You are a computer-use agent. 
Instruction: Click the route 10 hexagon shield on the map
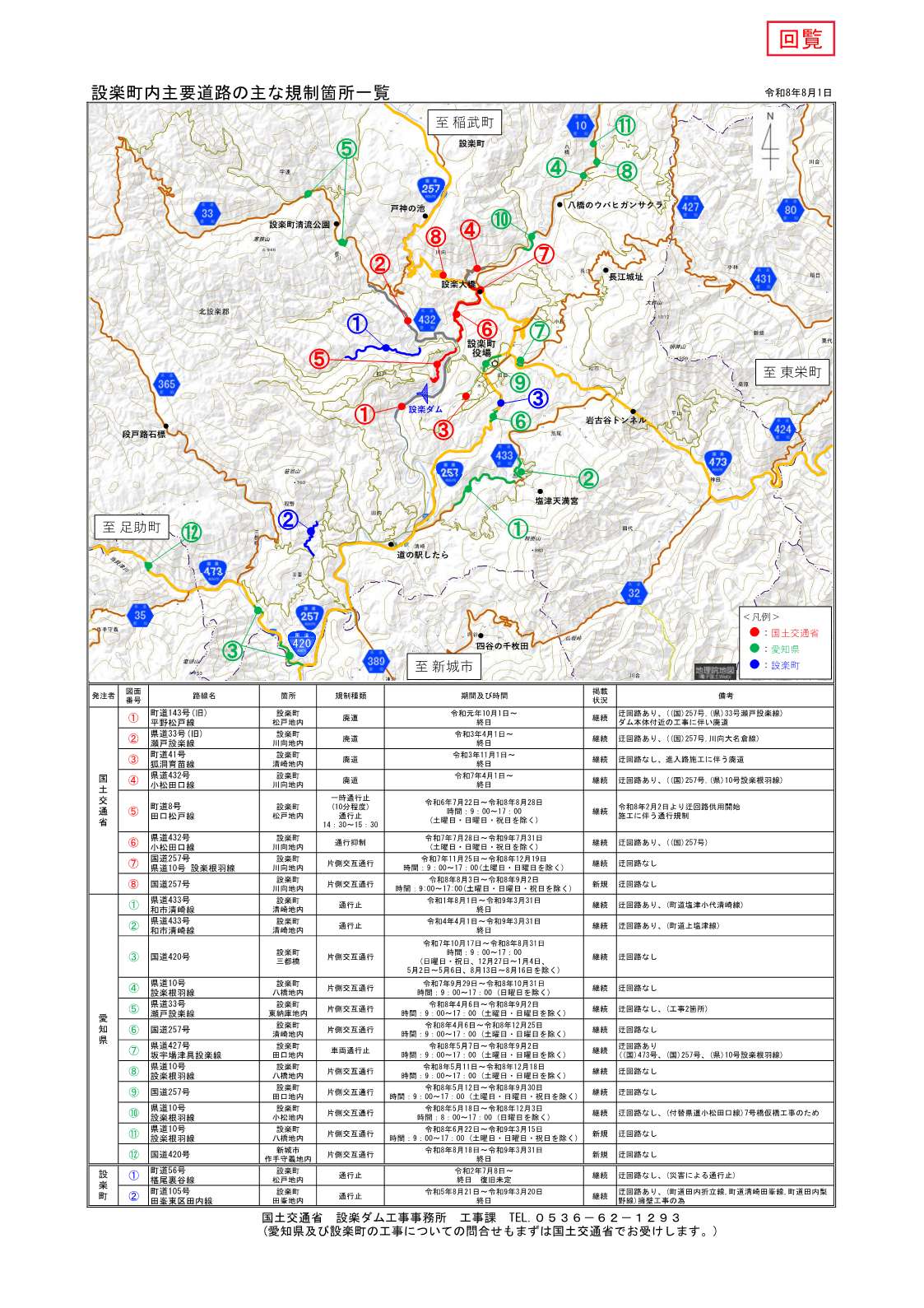[x=581, y=126]
